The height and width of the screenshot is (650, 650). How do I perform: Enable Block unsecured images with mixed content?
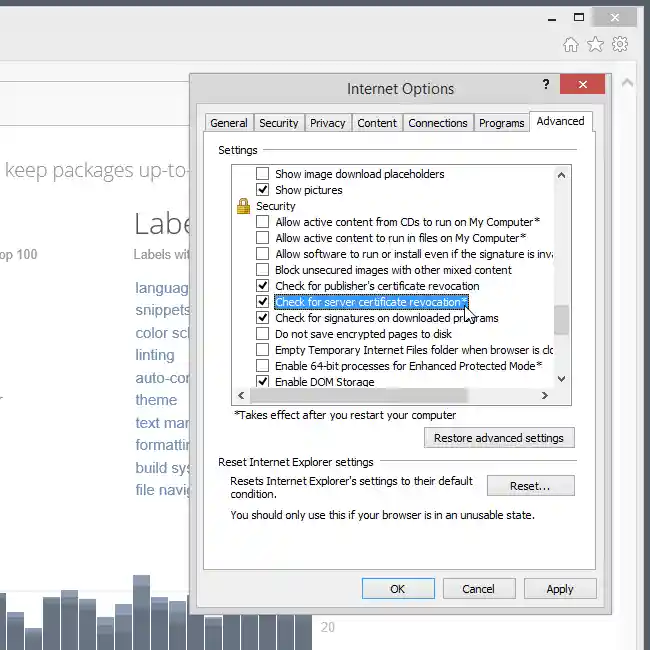pos(262,270)
